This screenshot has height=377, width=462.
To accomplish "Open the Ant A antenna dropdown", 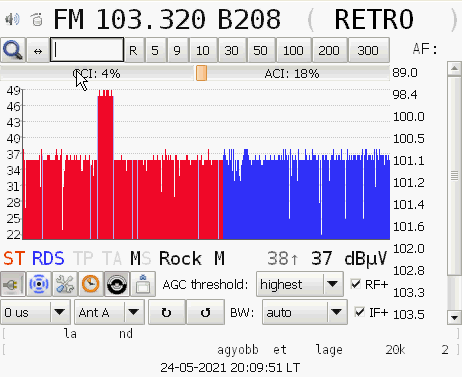I will pos(109,312).
